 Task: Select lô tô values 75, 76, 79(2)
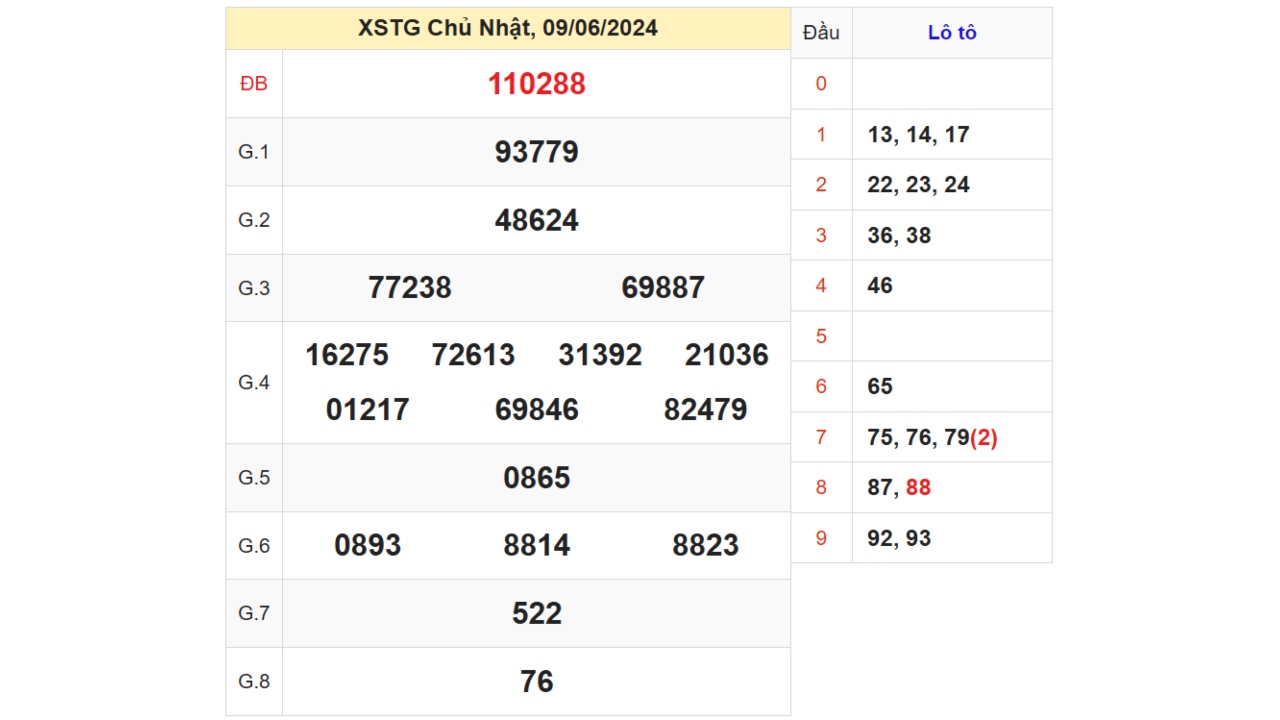click(x=933, y=438)
